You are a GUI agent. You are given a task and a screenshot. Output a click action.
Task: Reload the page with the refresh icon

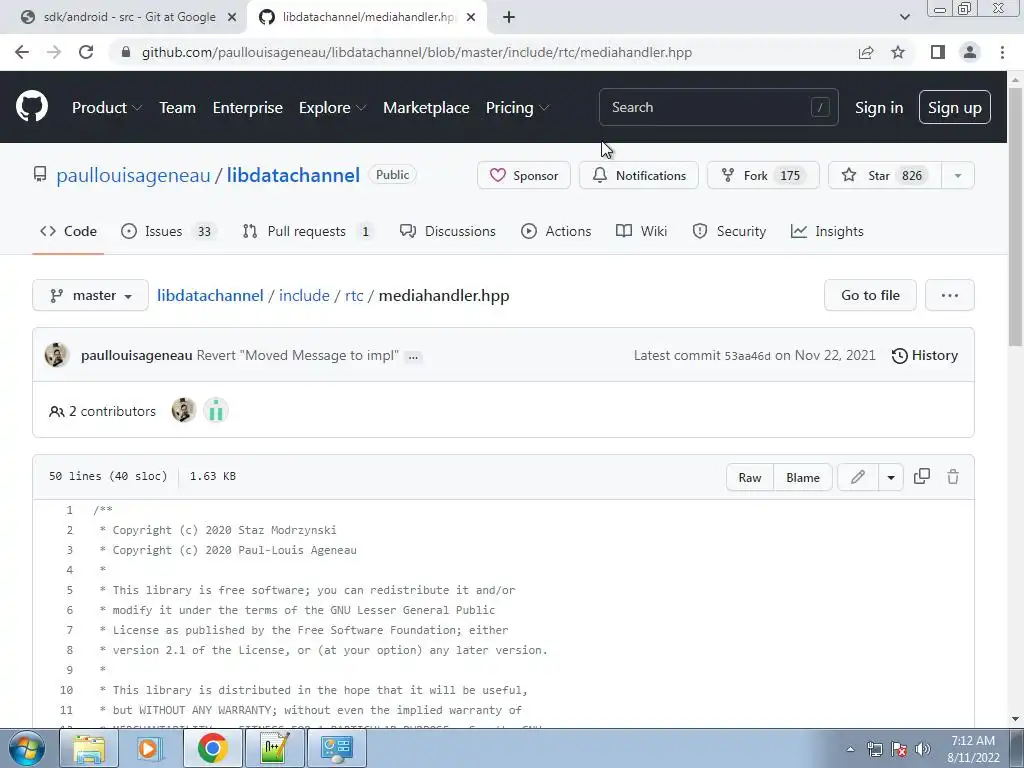pyautogui.click(x=86, y=52)
